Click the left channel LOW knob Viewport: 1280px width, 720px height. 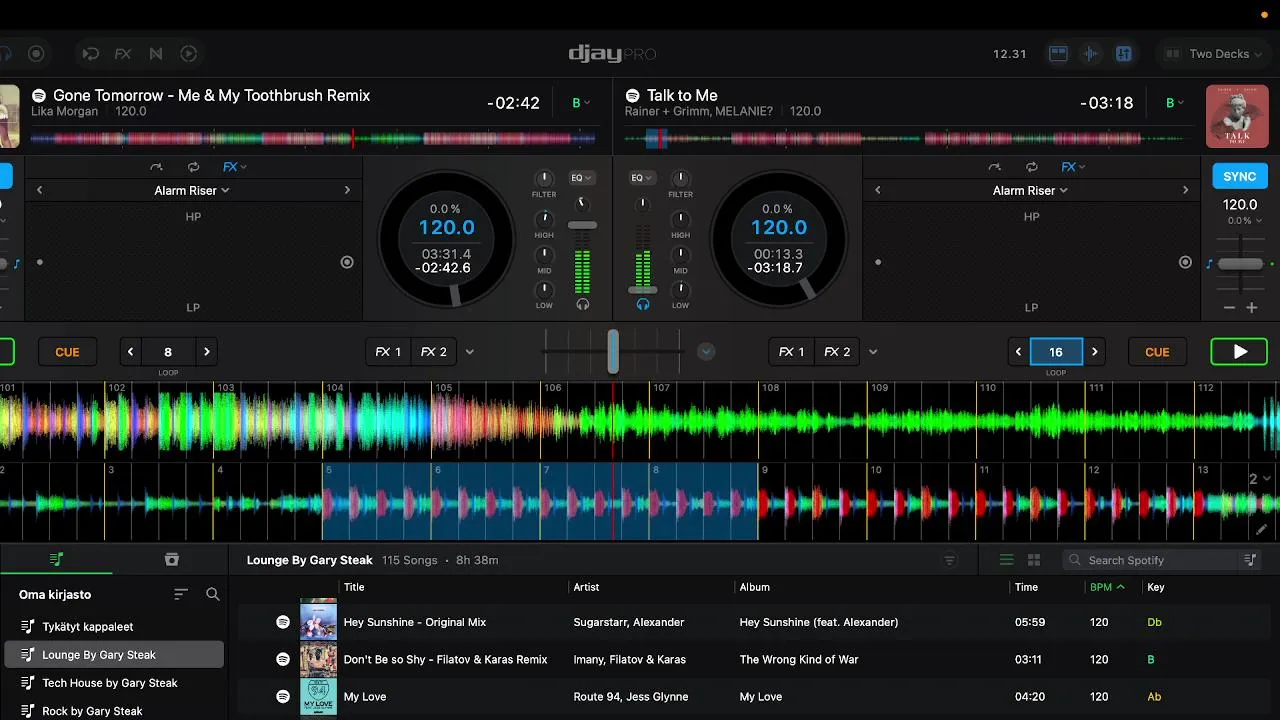point(544,290)
